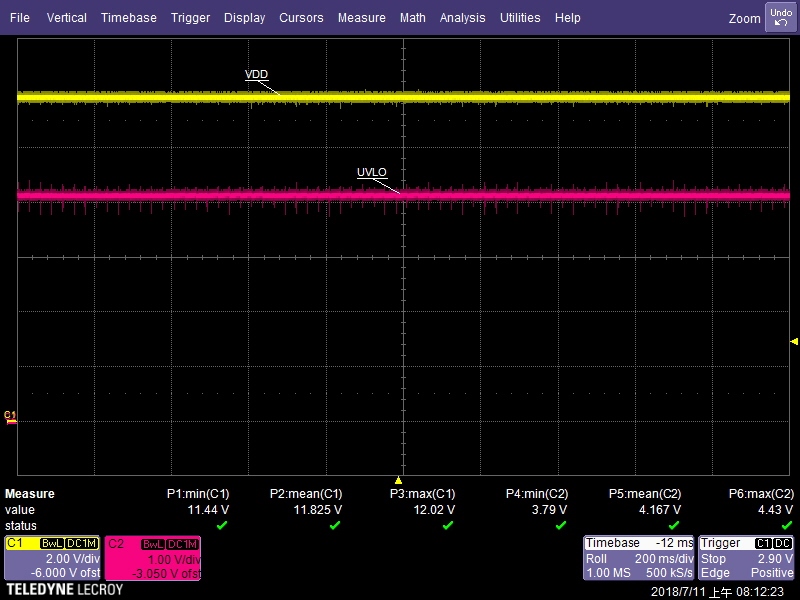The height and width of the screenshot is (600, 800).
Task: Click the C2 DC1M coupling badge
Action: click(182, 544)
